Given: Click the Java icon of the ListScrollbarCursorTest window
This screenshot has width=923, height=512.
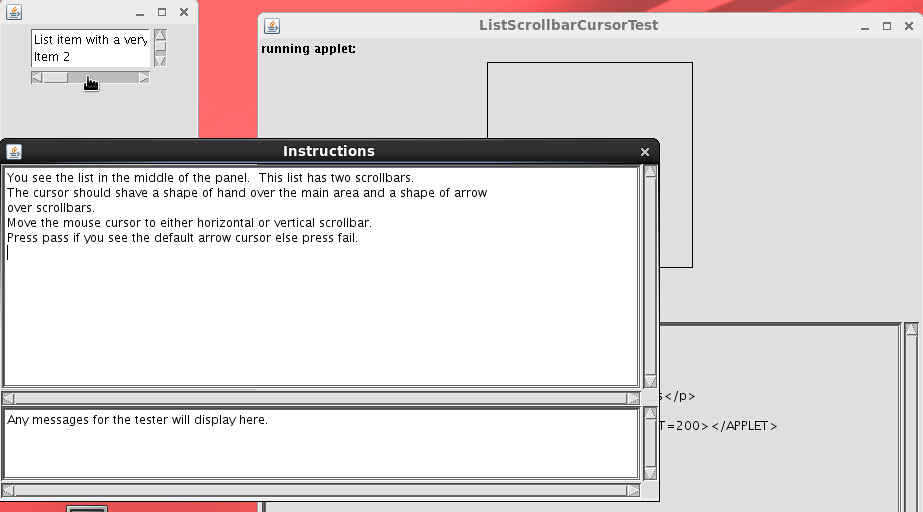Looking at the screenshot, I should pyautogui.click(x=272, y=26).
